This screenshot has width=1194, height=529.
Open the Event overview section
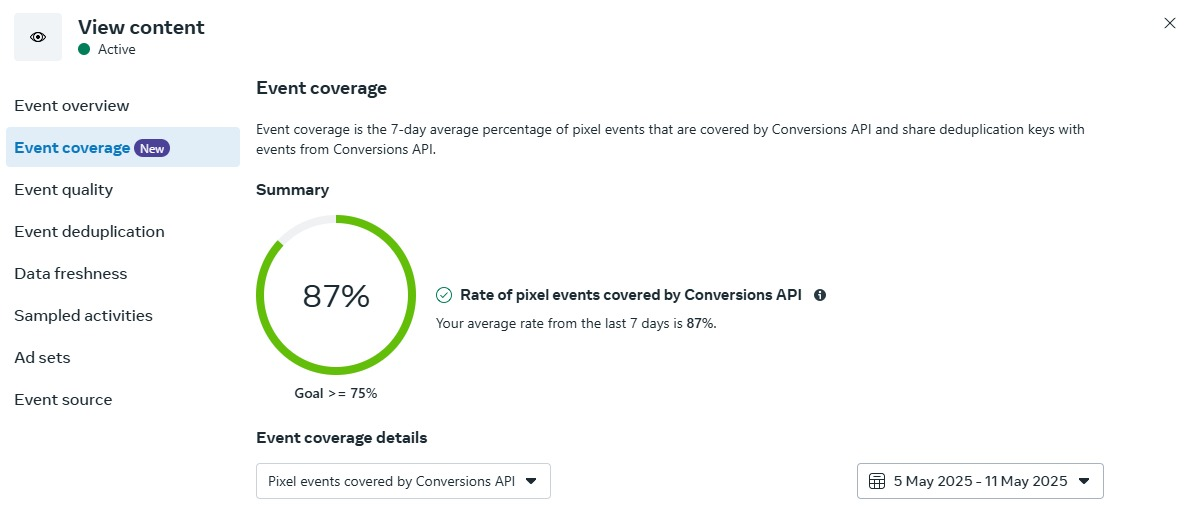pyautogui.click(x=72, y=106)
